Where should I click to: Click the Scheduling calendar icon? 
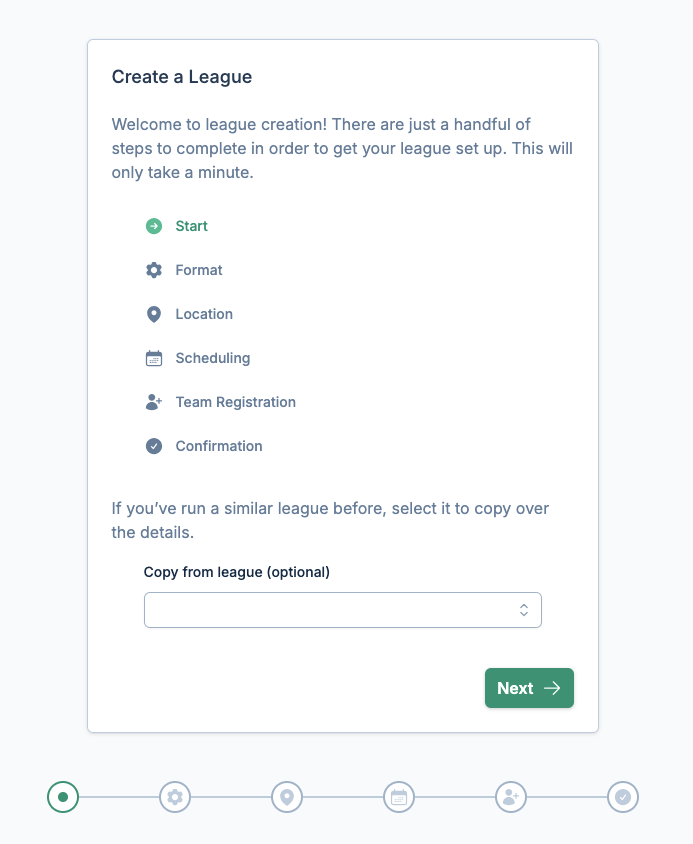point(153,358)
